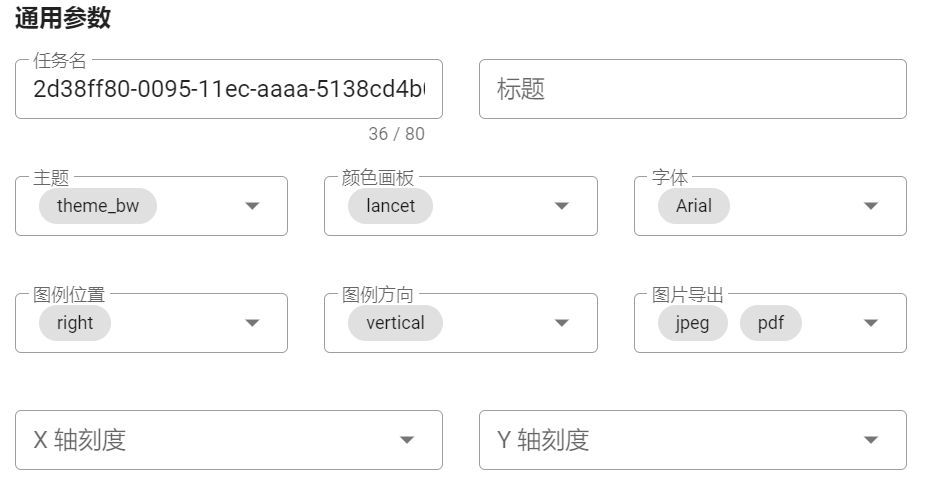This screenshot has height=478, width=927.
Task: Click the theme_bw chip
Action: click(98, 206)
